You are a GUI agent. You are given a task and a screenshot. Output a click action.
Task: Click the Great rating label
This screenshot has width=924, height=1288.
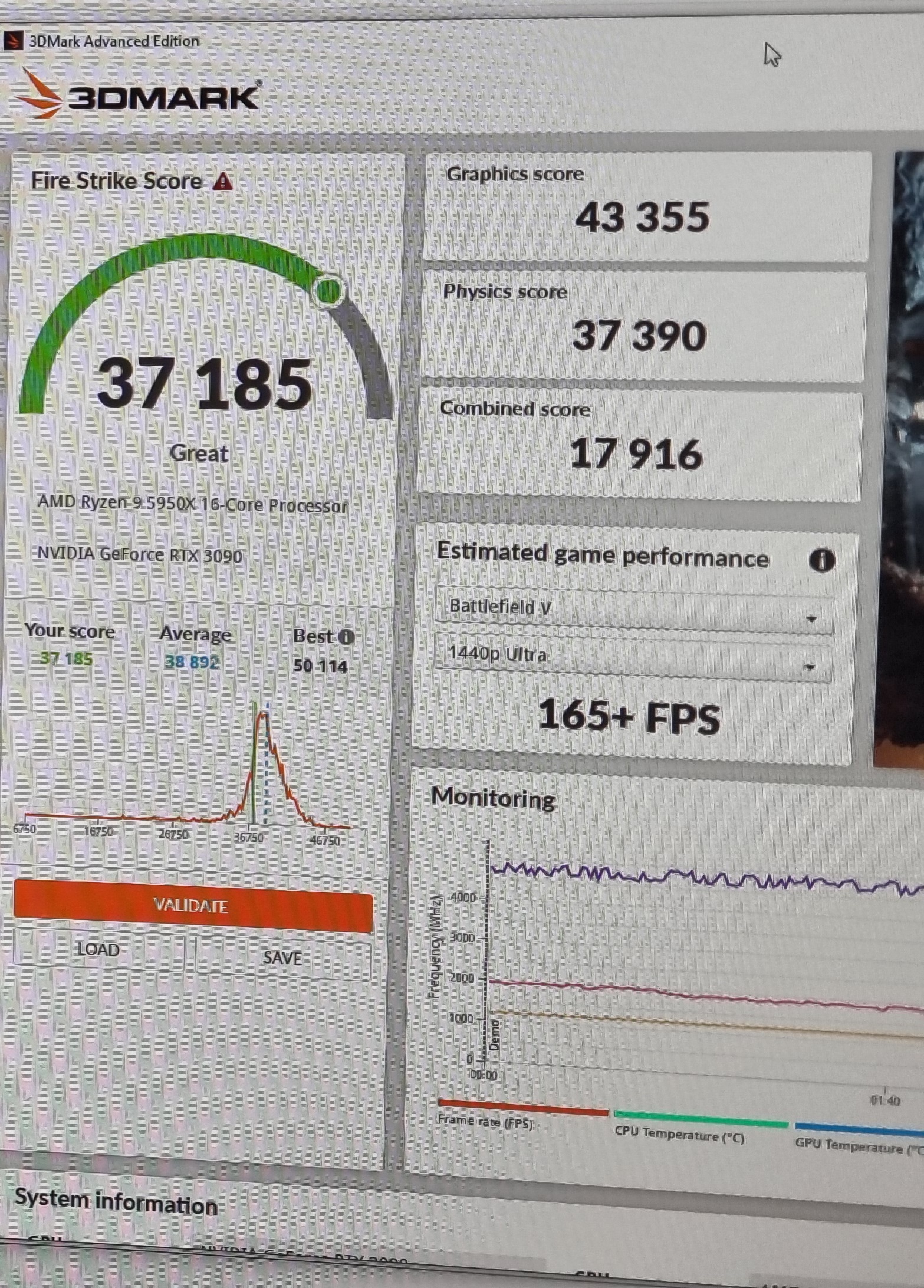(199, 453)
